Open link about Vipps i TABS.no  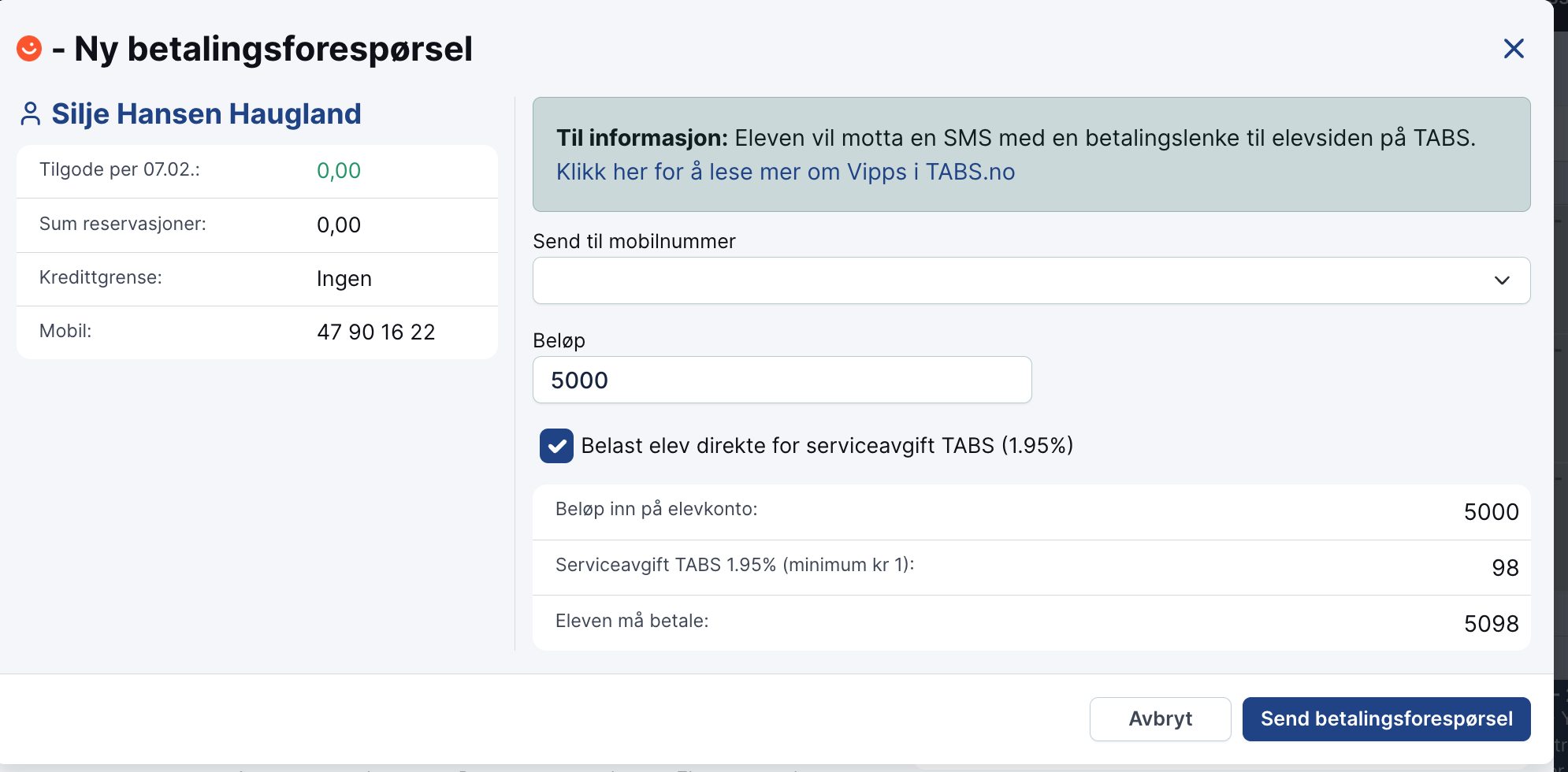click(786, 172)
